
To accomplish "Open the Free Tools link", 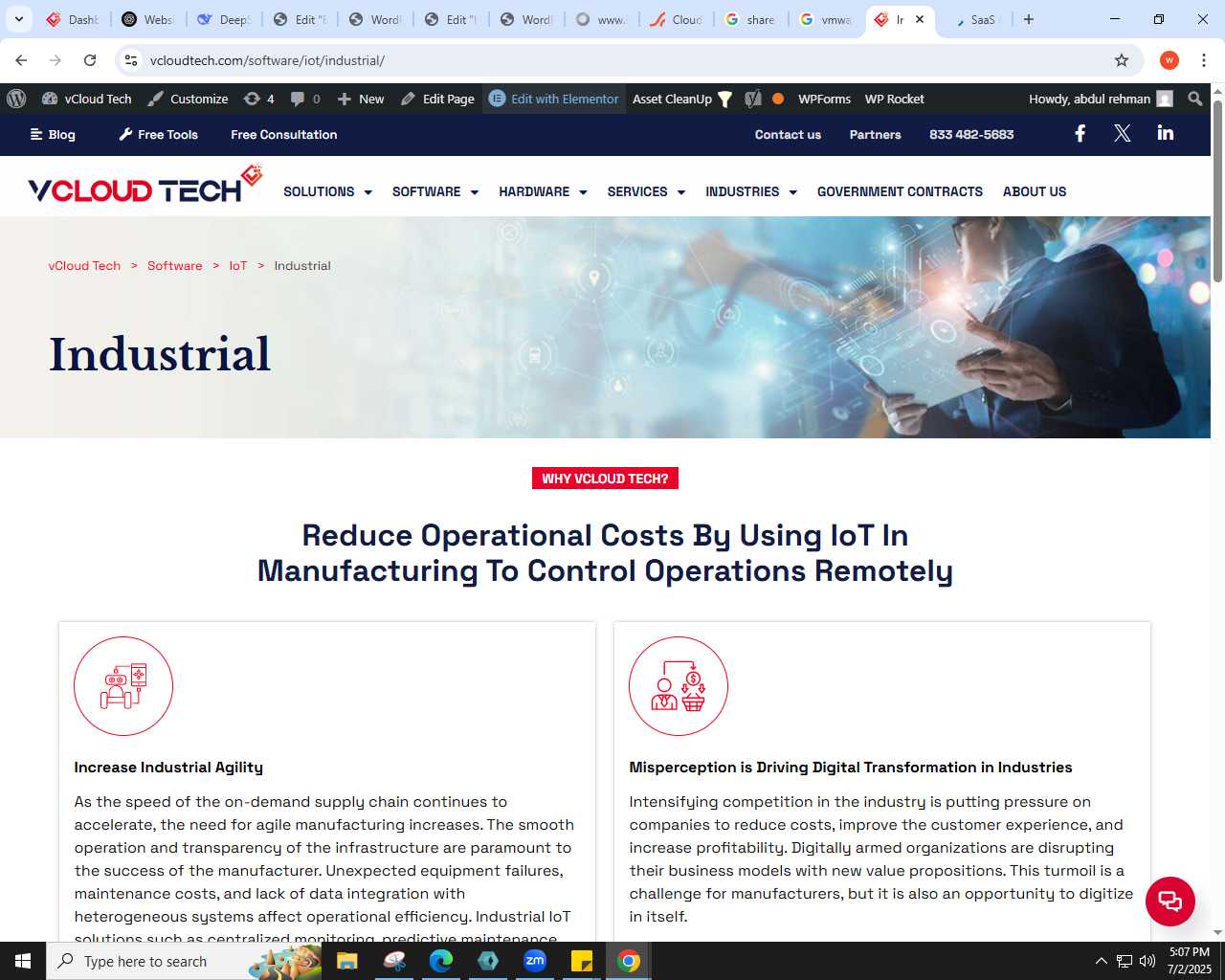I will [x=159, y=134].
